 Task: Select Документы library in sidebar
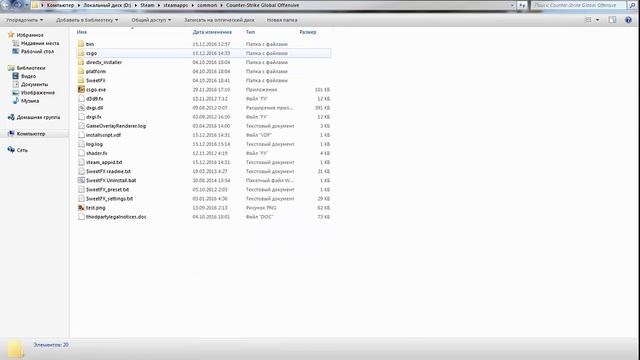tap(34, 84)
